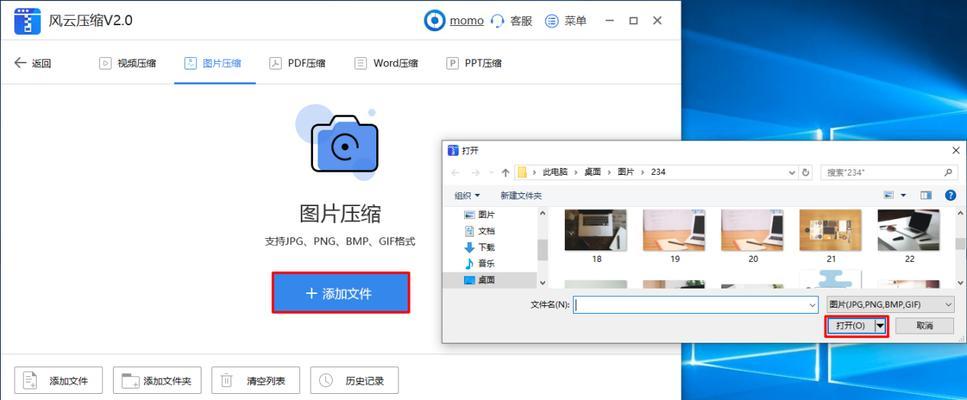This screenshot has width=967, height=400.
Task: Expand the address bar history dropdown
Action: pos(791,173)
